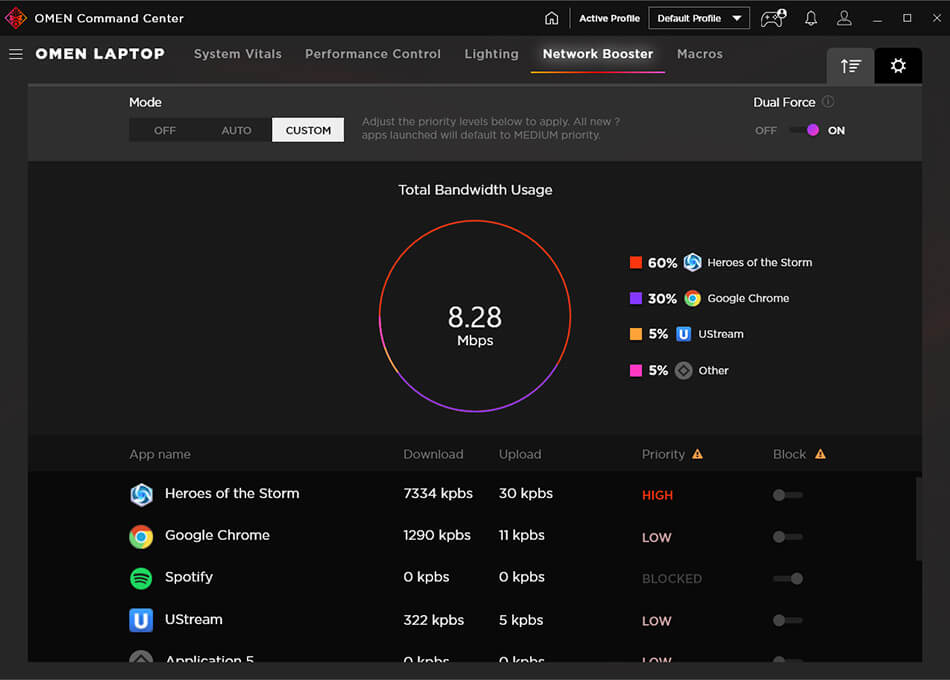Switch to Network Booster tab
This screenshot has height=680, width=950.
(598, 54)
